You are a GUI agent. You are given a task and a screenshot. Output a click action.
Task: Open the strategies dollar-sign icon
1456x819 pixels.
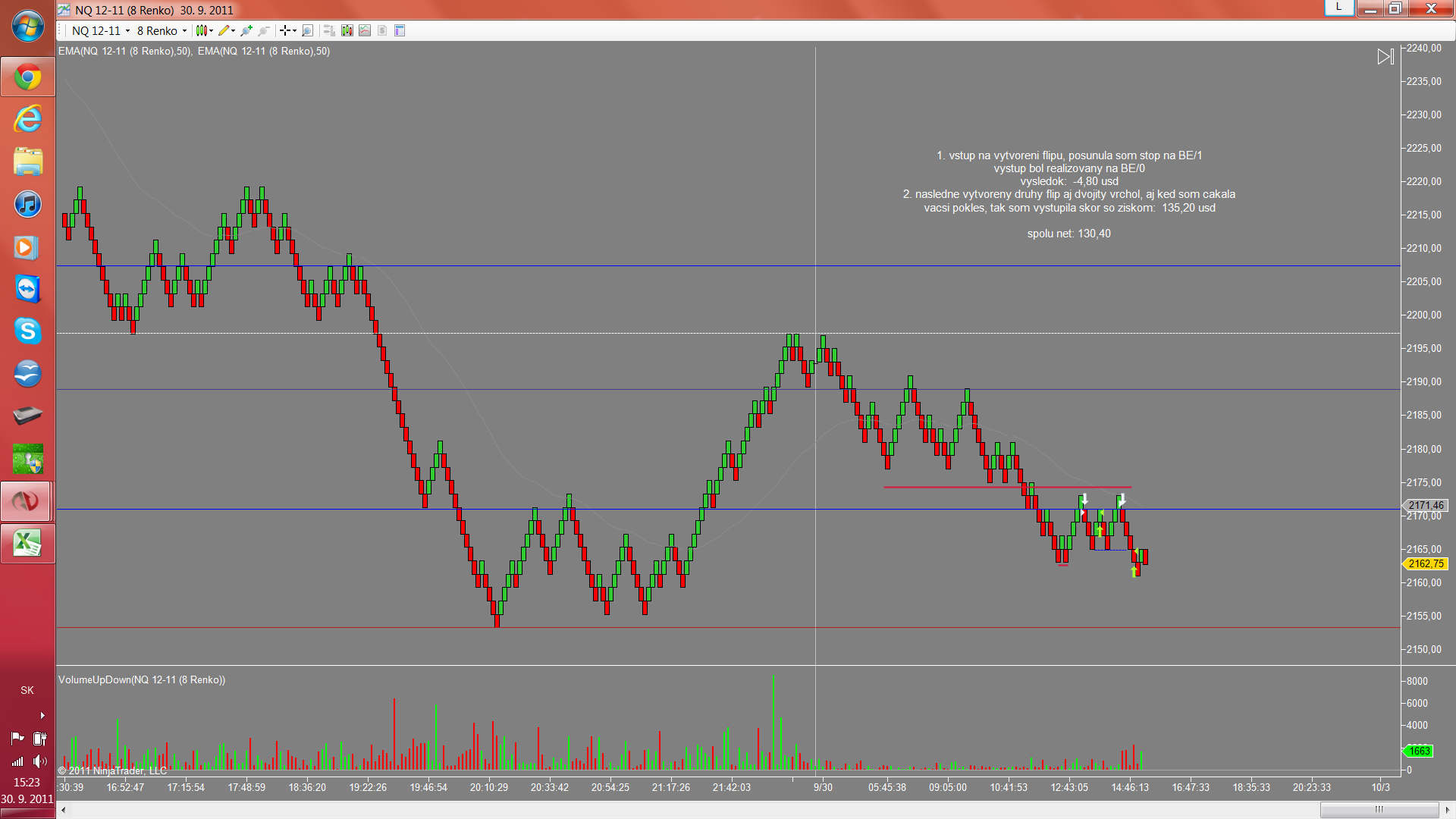click(x=382, y=31)
